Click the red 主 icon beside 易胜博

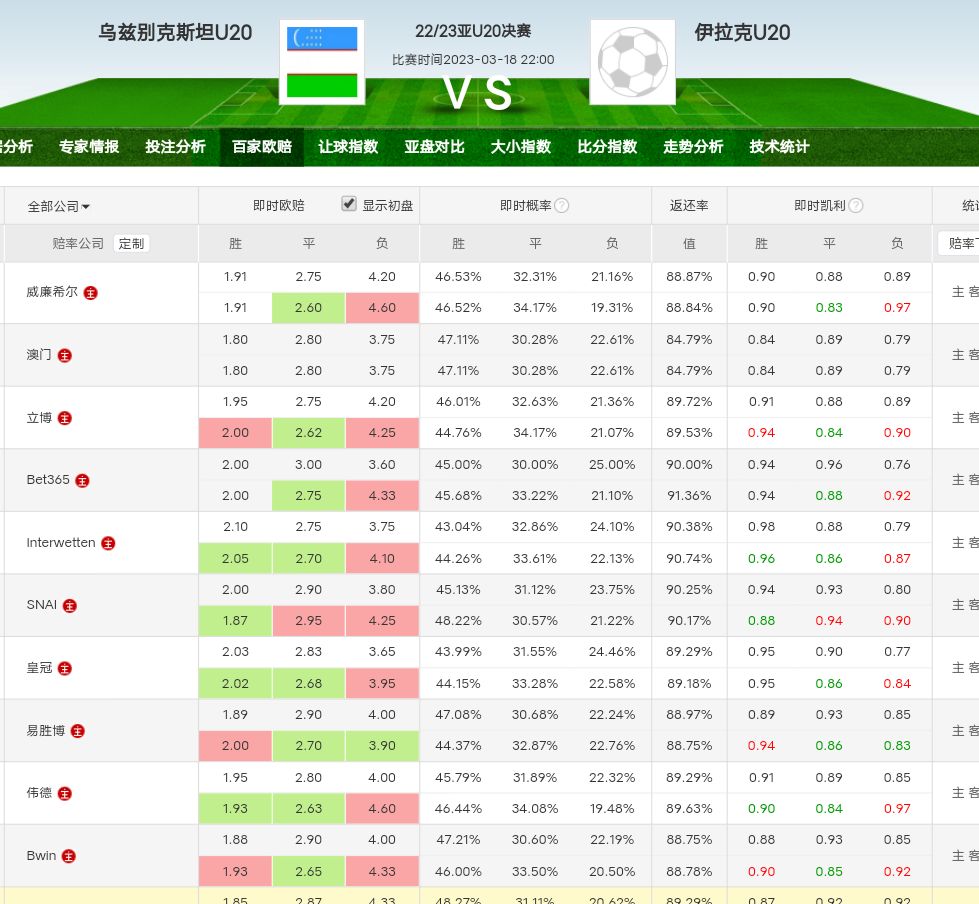click(78, 731)
